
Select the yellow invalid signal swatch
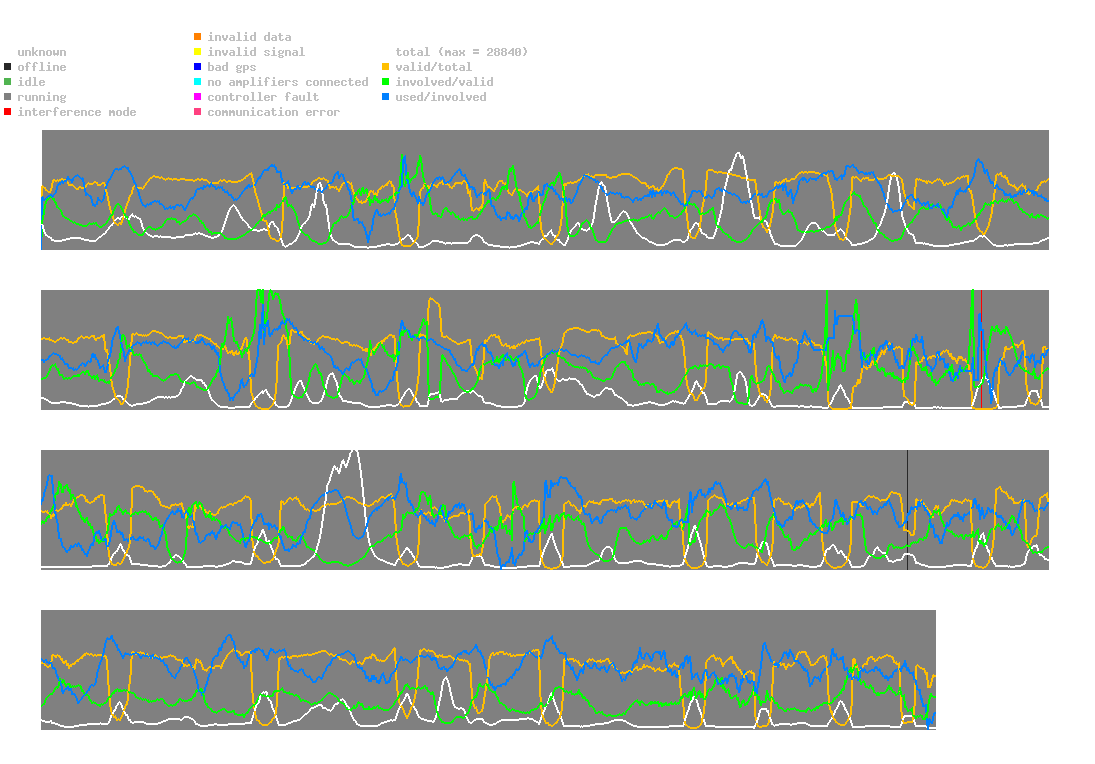[x=198, y=52]
